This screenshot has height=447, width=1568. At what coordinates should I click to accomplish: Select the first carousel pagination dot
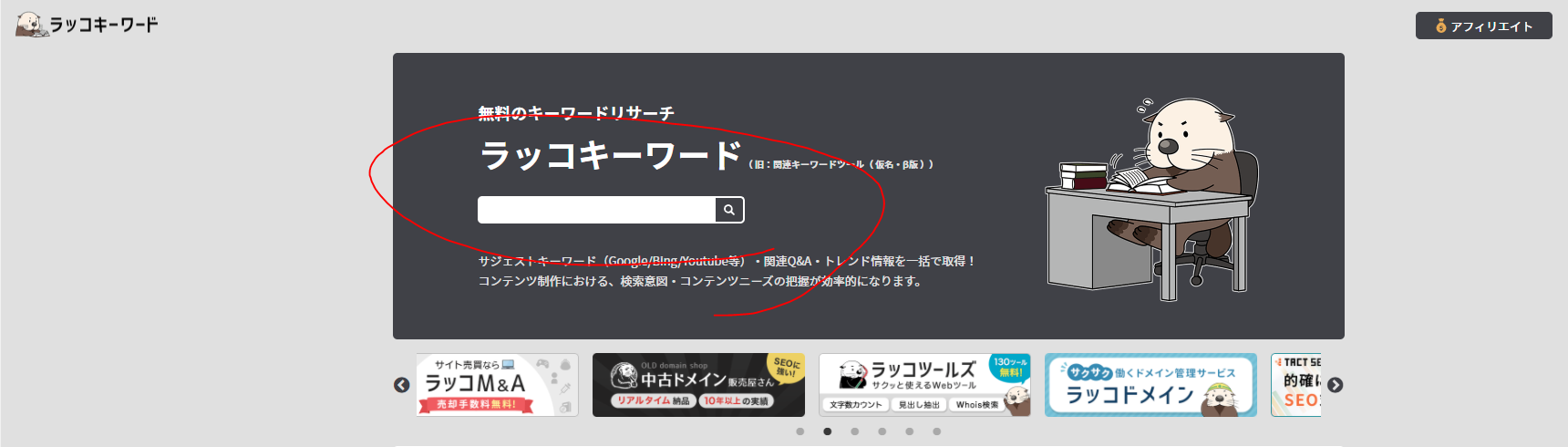coord(800,431)
